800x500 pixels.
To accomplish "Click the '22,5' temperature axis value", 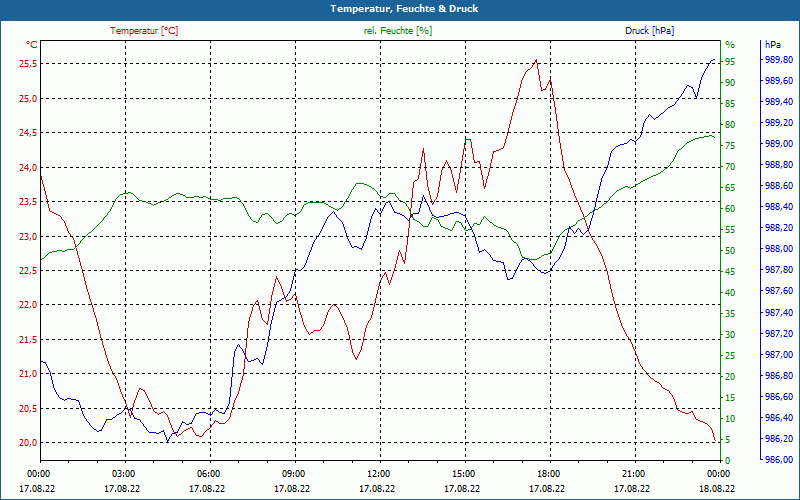I will point(28,270).
